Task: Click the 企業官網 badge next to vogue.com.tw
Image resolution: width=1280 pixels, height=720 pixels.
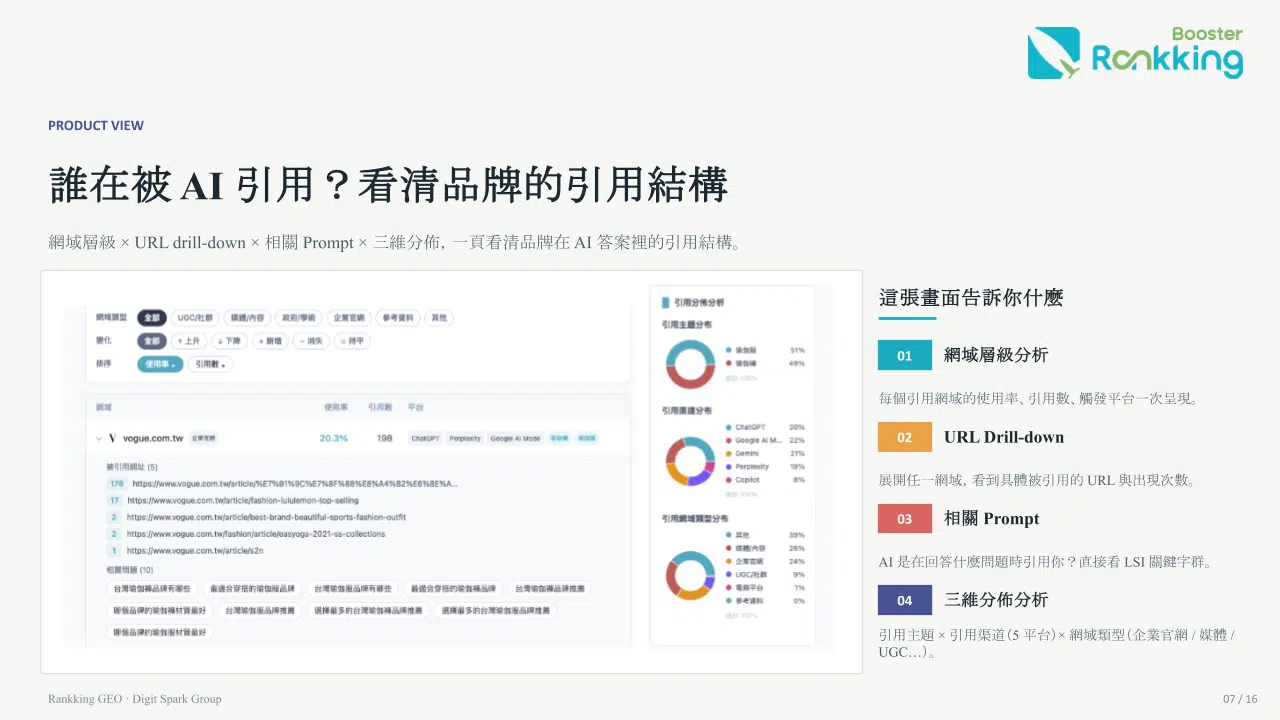Action: coord(203,438)
